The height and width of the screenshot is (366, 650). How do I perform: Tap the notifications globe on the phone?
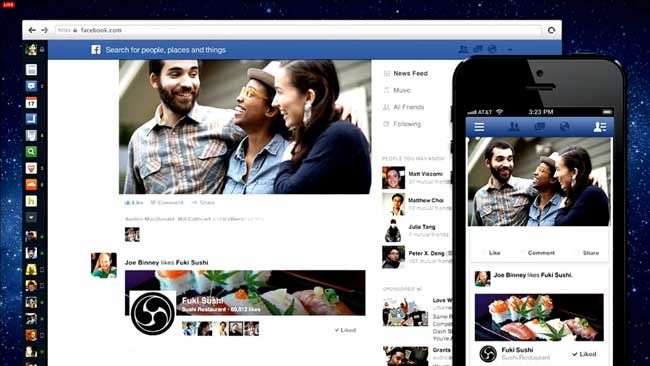click(565, 127)
